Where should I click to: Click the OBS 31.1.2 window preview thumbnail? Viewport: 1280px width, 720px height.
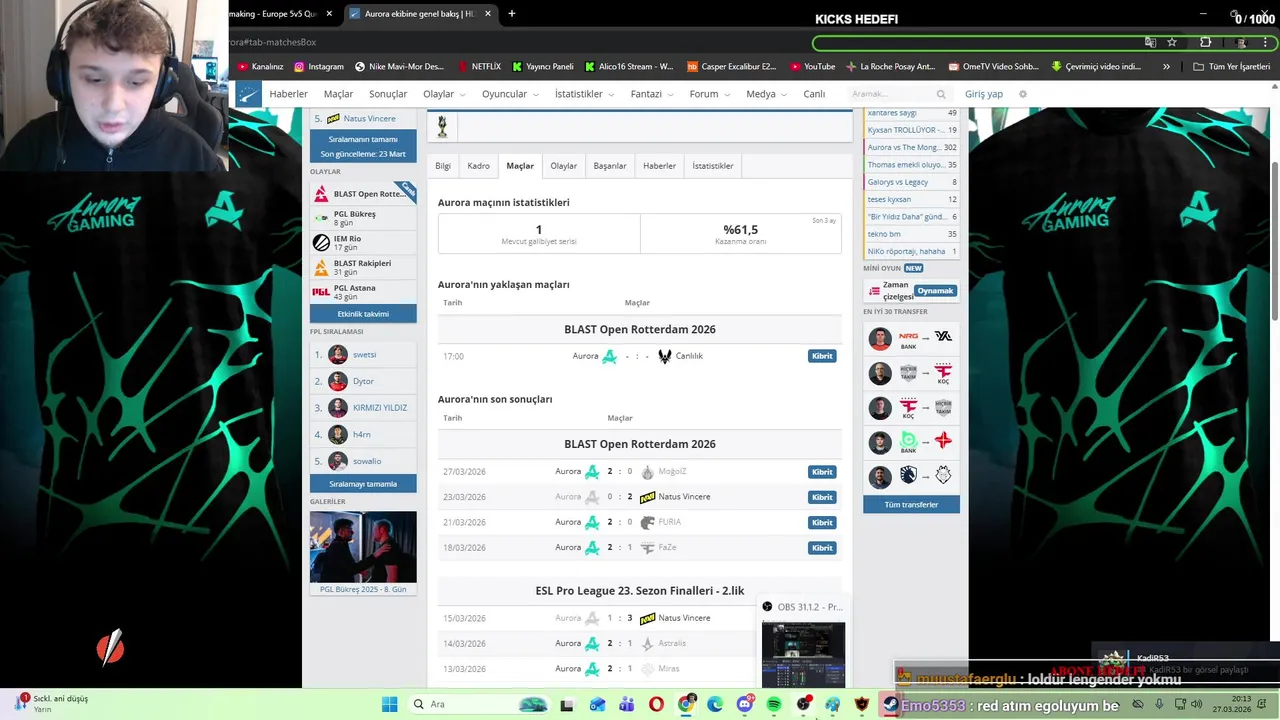point(803,655)
